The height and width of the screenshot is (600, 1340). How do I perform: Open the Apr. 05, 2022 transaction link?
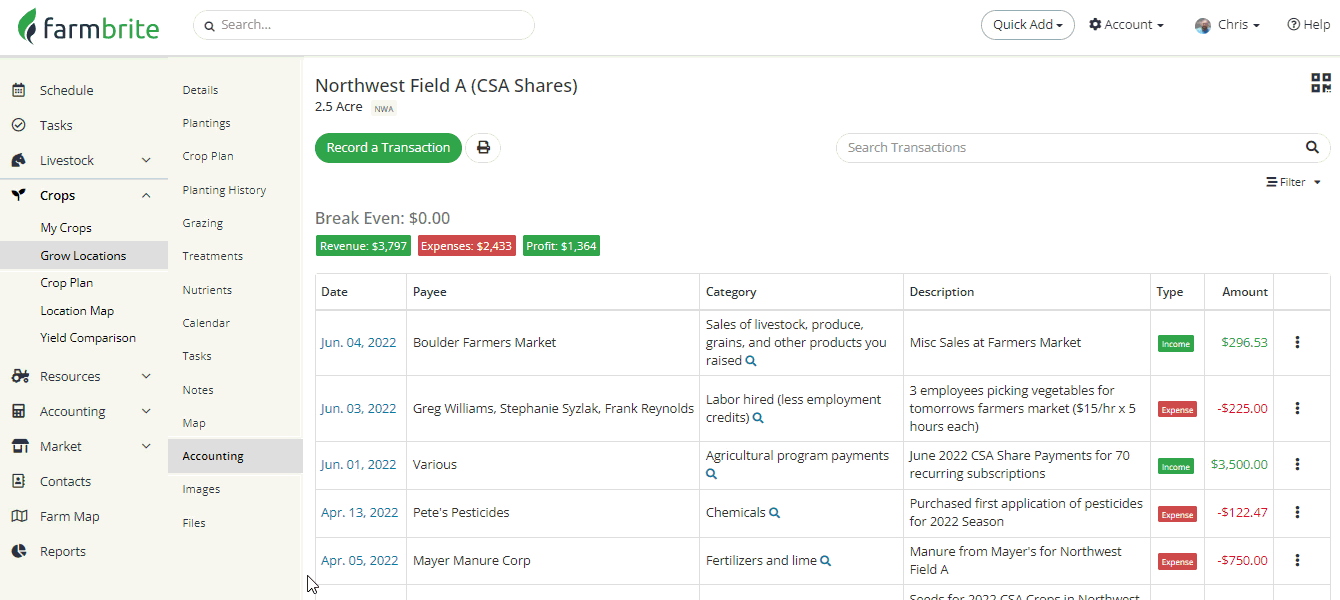pyautogui.click(x=359, y=560)
